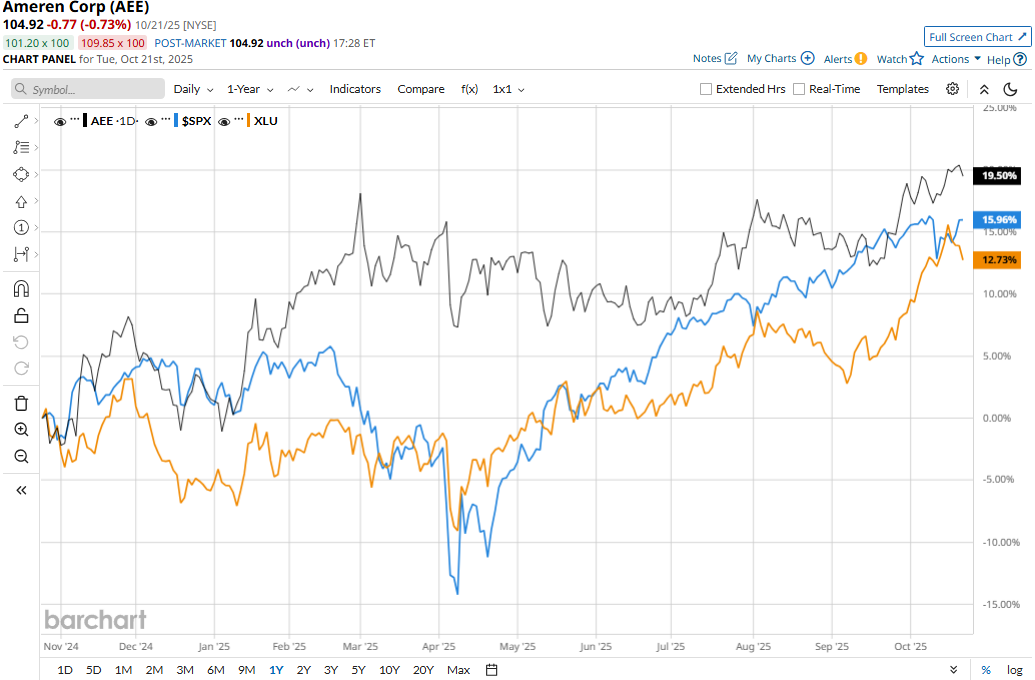Click the AEE black color swatch
This screenshot has width=1035, height=680.
pos(85,121)
